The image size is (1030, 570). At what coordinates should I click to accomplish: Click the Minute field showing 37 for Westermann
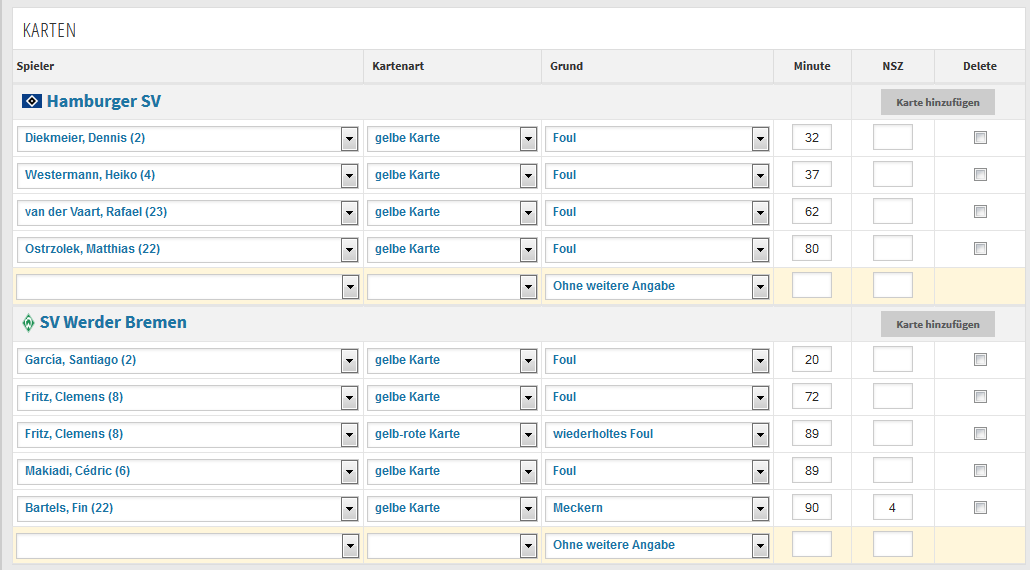pos(812,174)
